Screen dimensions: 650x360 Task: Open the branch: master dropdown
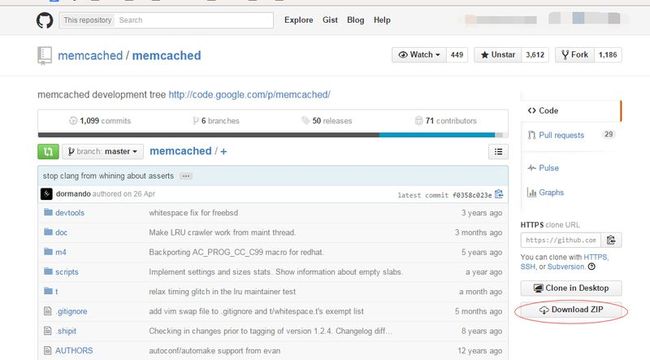[103, 151]
